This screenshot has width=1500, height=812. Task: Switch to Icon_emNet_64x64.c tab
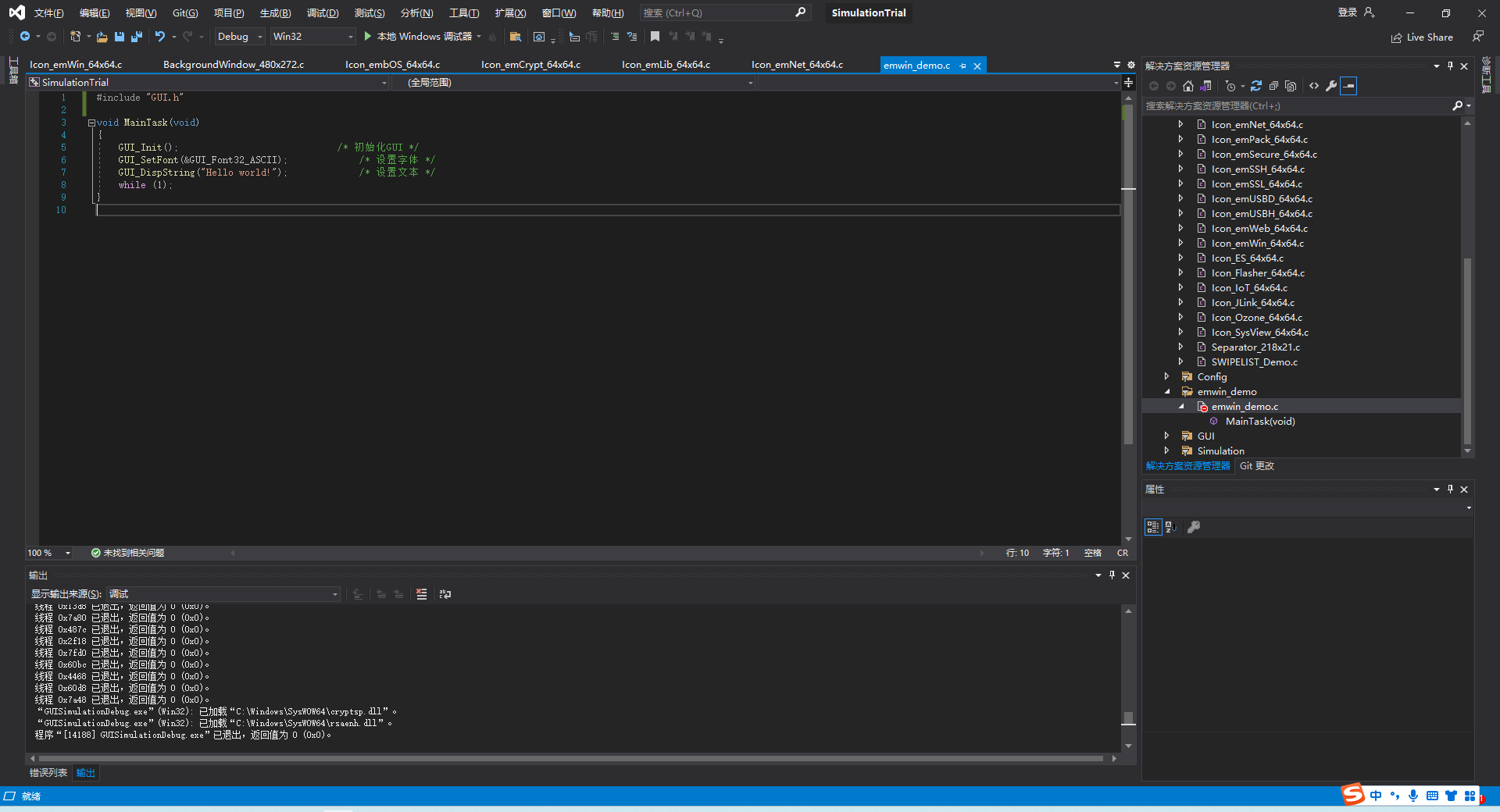click(x=797, y=65)
